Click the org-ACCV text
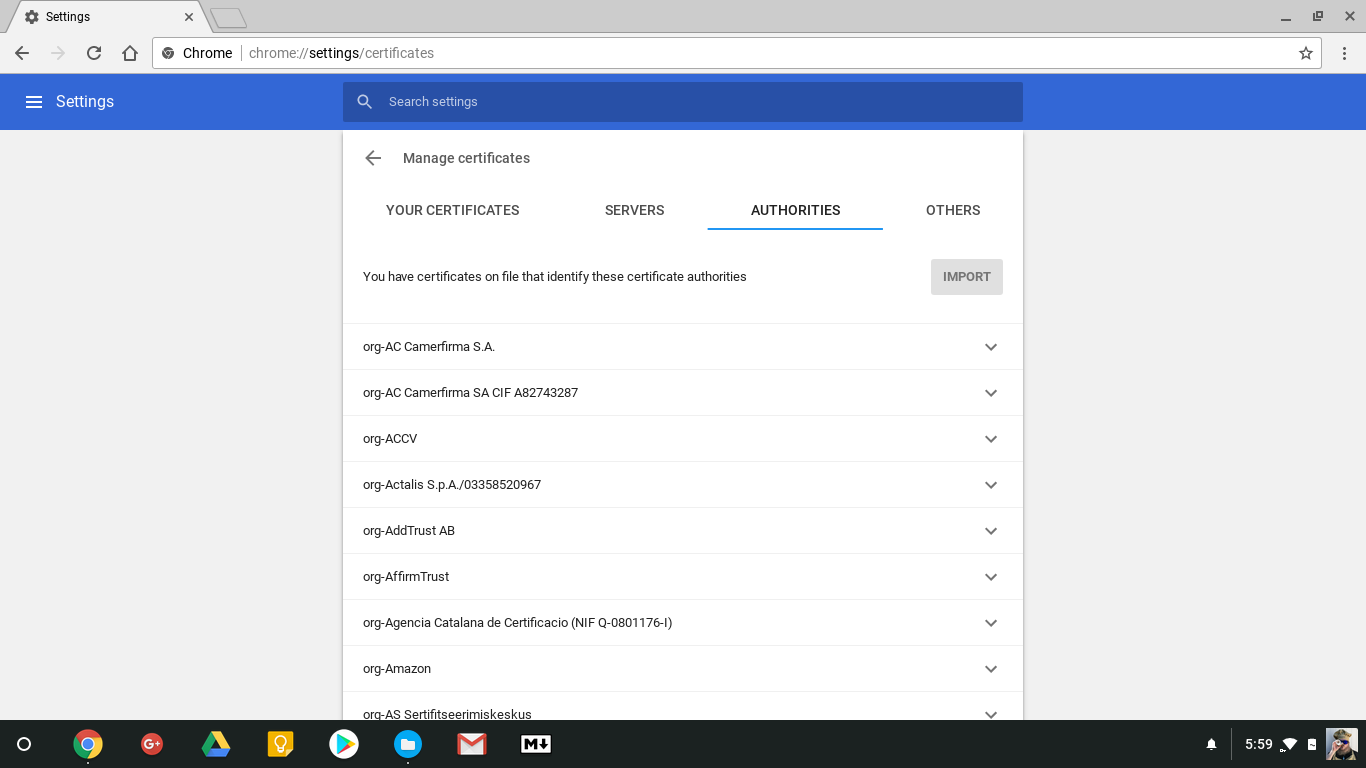Viewport: 1366px width, 768px height. [390, 439]
